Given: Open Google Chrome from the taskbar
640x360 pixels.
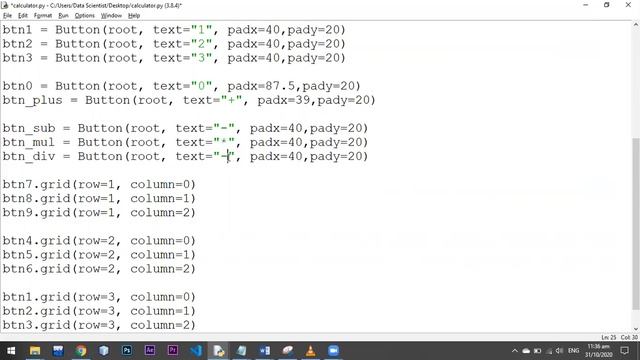Looking at the screenshot, I should [80, 351].
